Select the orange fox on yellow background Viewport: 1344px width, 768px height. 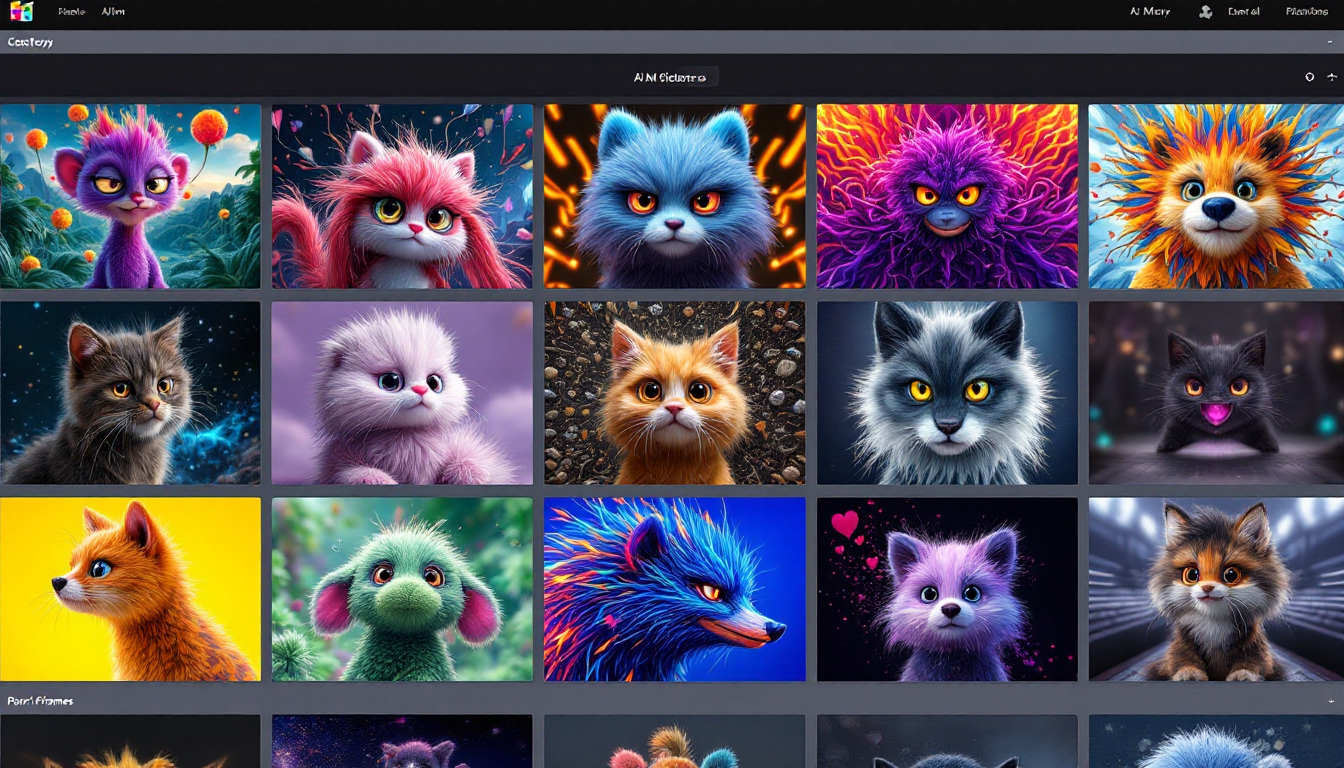coord(130,589)
